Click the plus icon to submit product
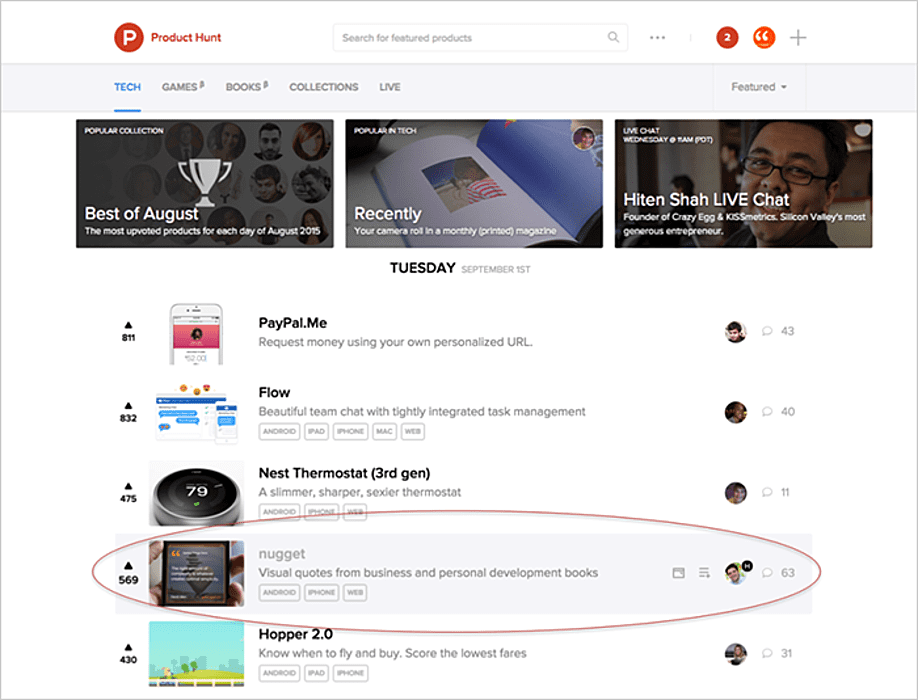The width and height of the screenshot is (918, 700). pos(798,37)
